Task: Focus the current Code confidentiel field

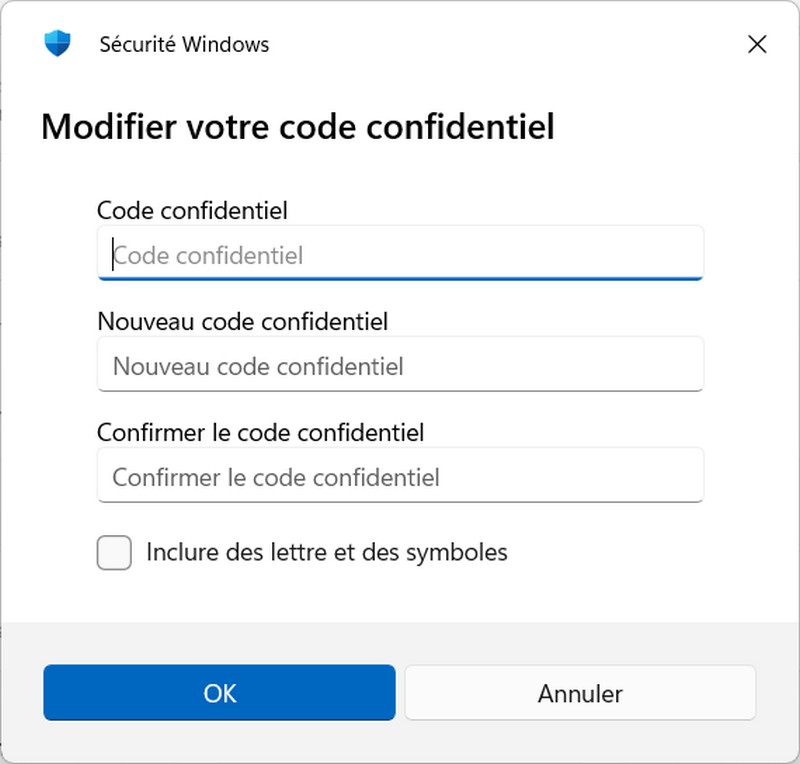Action: point(400,255)
